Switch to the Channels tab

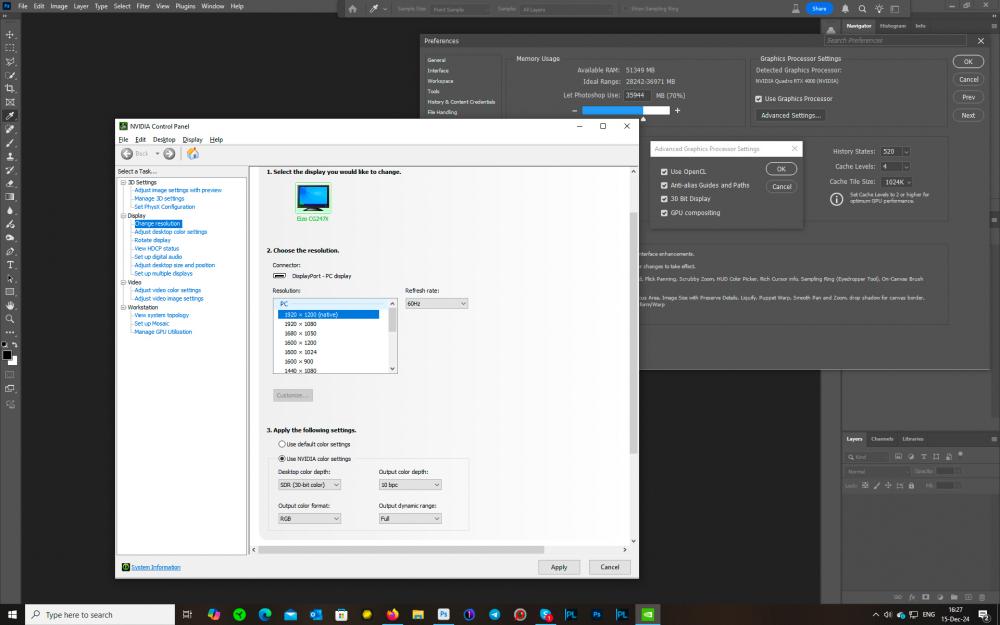[882, 439]
